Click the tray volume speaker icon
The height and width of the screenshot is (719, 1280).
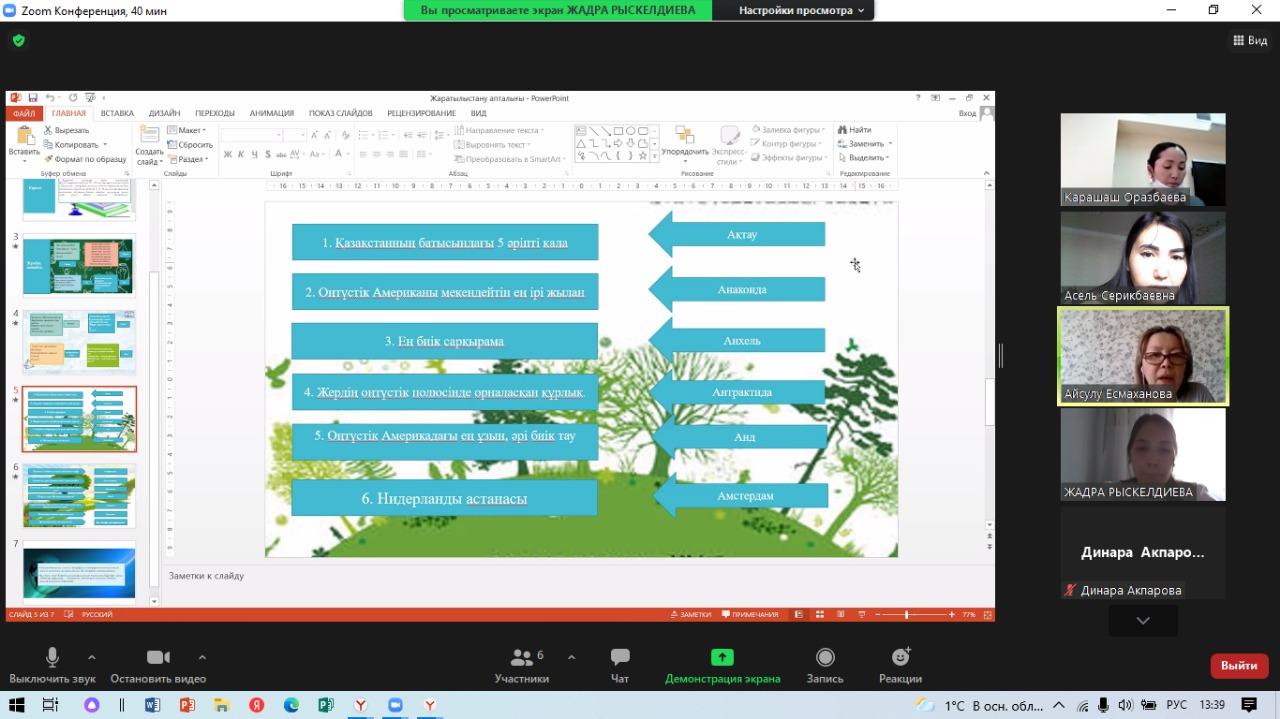(1125, 705)
